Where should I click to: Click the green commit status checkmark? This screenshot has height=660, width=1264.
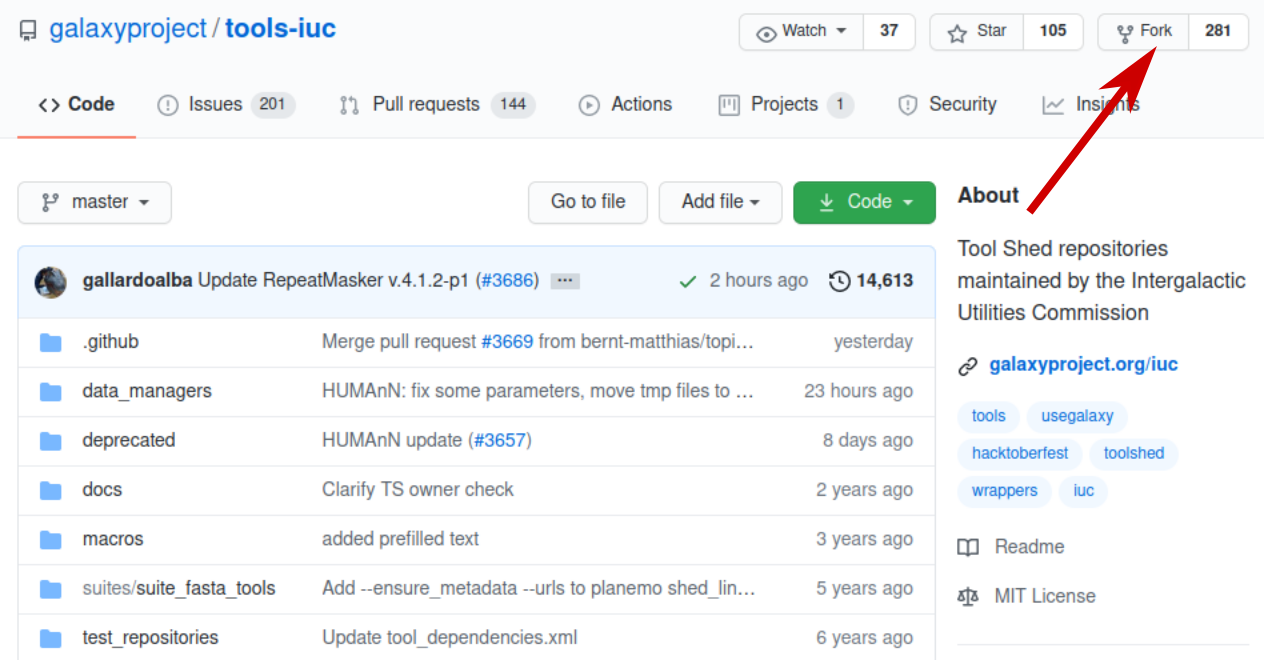(x=687, y=282)
